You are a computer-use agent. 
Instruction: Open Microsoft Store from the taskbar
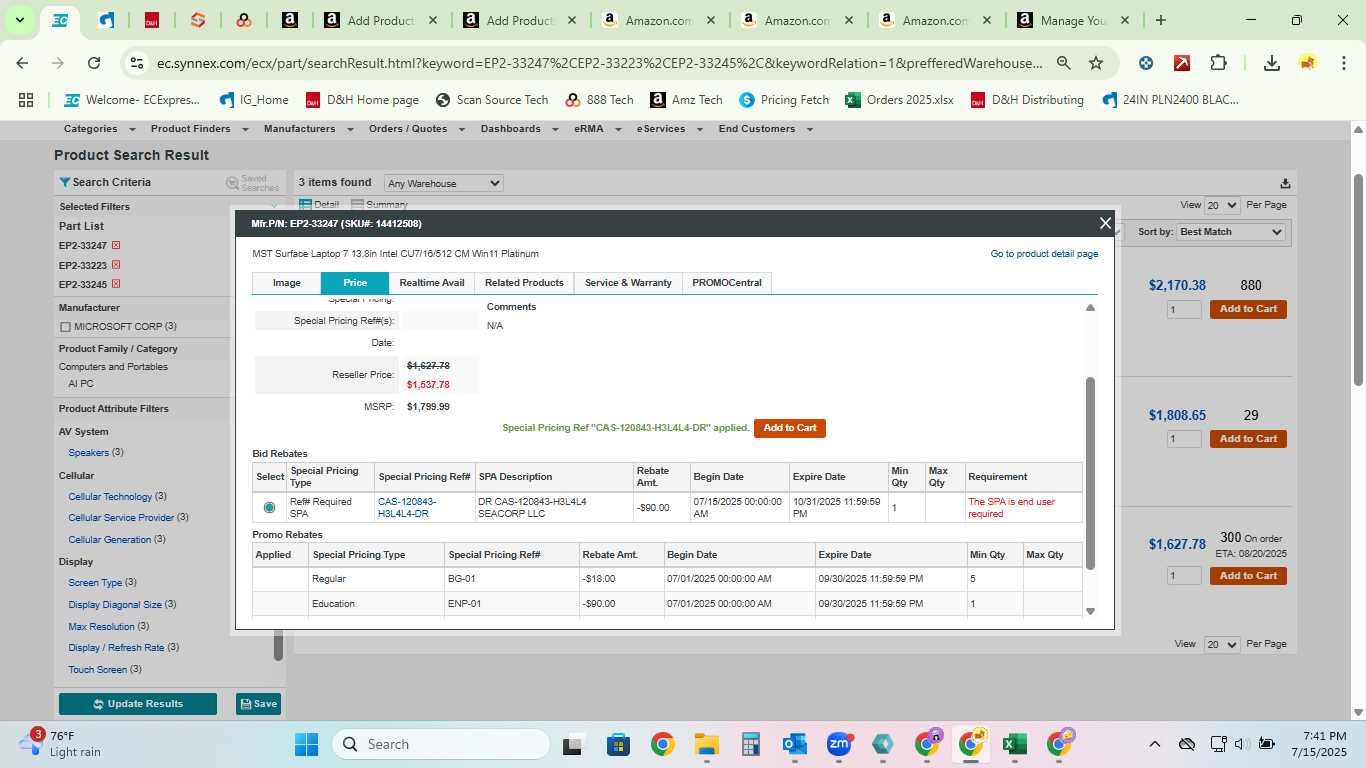pyautogui.click(x=618, y=744)
